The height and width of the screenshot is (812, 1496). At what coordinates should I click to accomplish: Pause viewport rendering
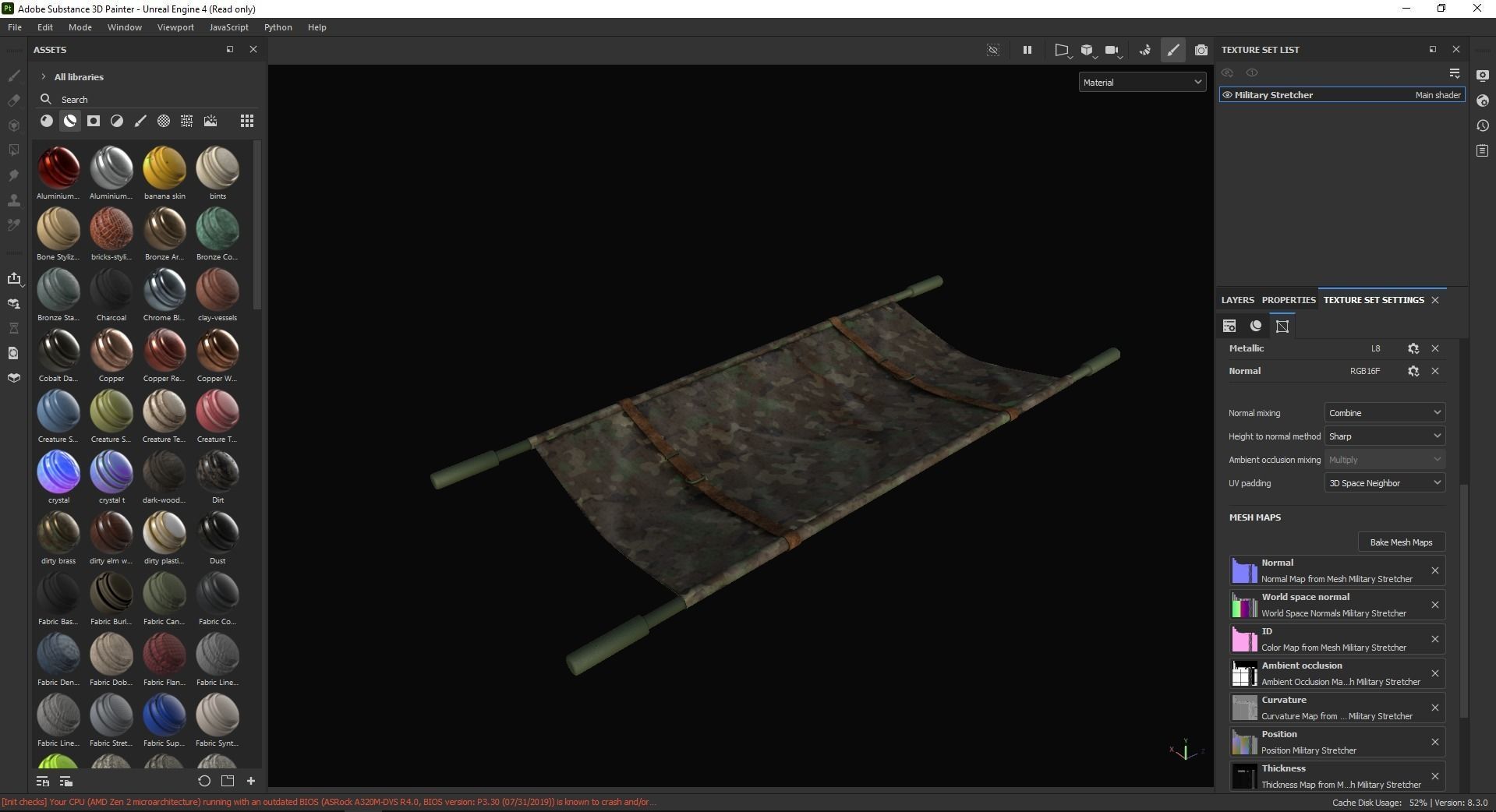click(1027, 50)
